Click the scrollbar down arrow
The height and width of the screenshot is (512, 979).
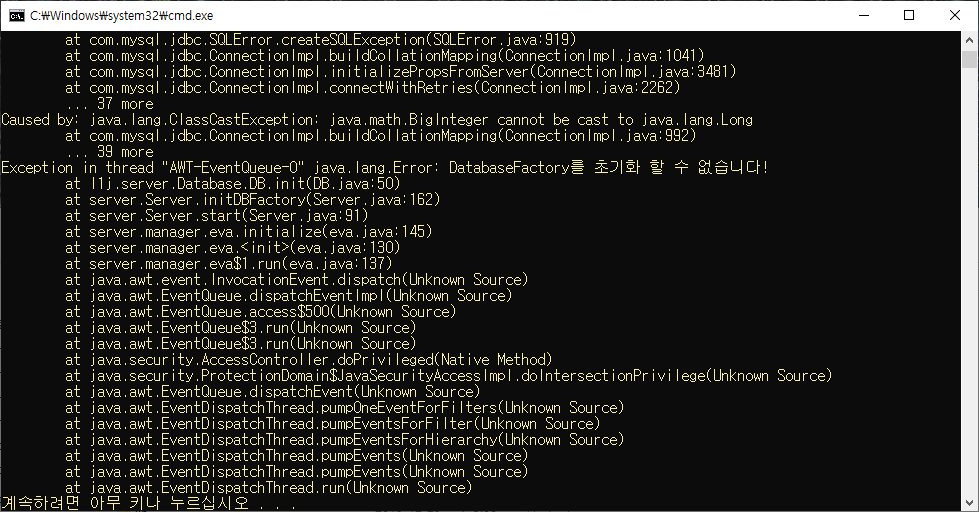coord(969,503)
